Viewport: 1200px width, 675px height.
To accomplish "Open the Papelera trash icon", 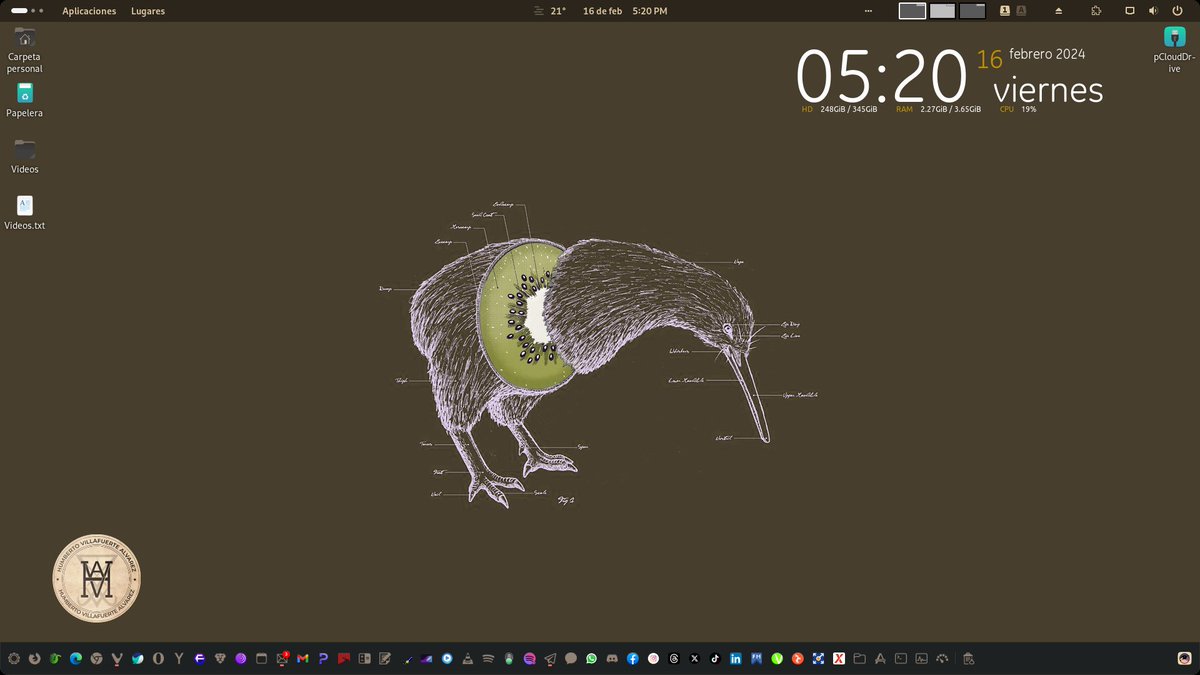I will click(25, 101).
